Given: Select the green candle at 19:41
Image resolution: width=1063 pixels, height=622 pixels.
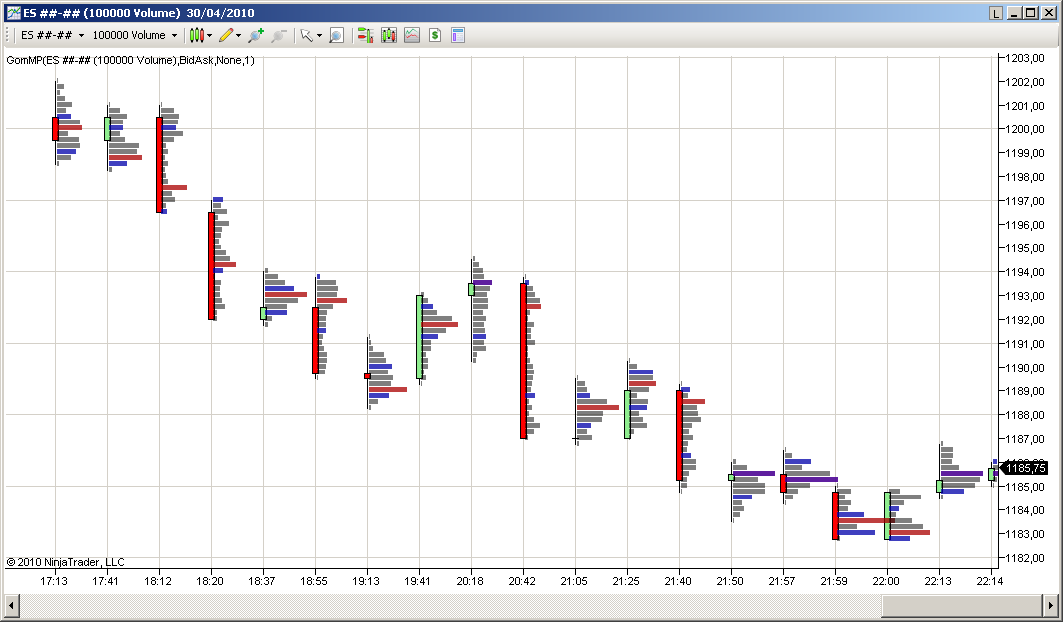Looking at the screenshot, I should 420,336.
